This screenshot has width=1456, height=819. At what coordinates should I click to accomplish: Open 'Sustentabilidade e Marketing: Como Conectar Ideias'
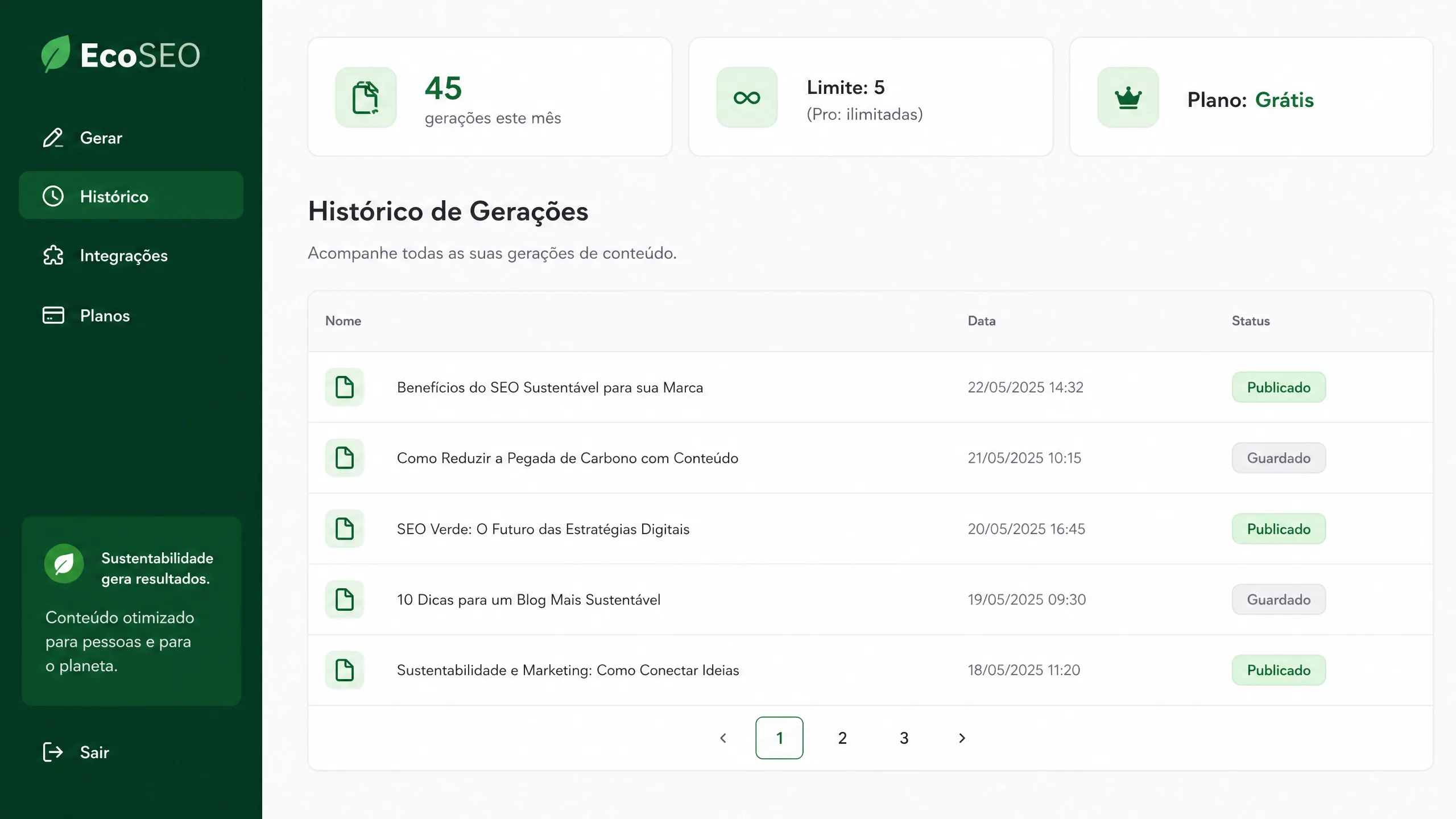(568, 670)
